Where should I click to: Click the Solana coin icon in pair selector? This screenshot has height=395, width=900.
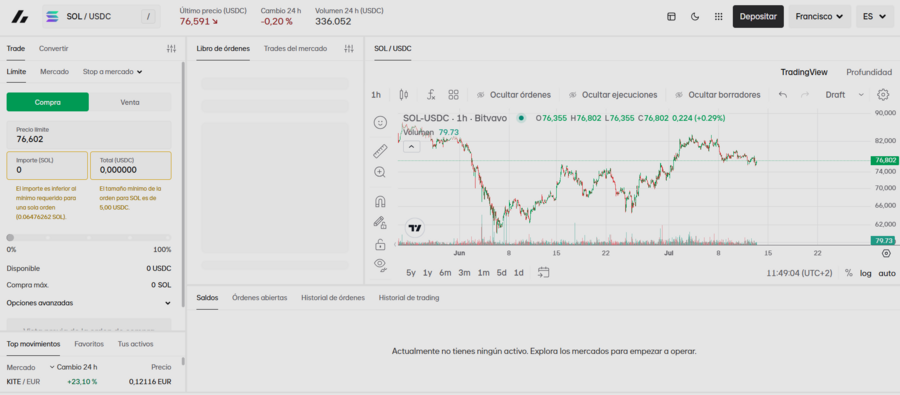click(x=53, y=17)
